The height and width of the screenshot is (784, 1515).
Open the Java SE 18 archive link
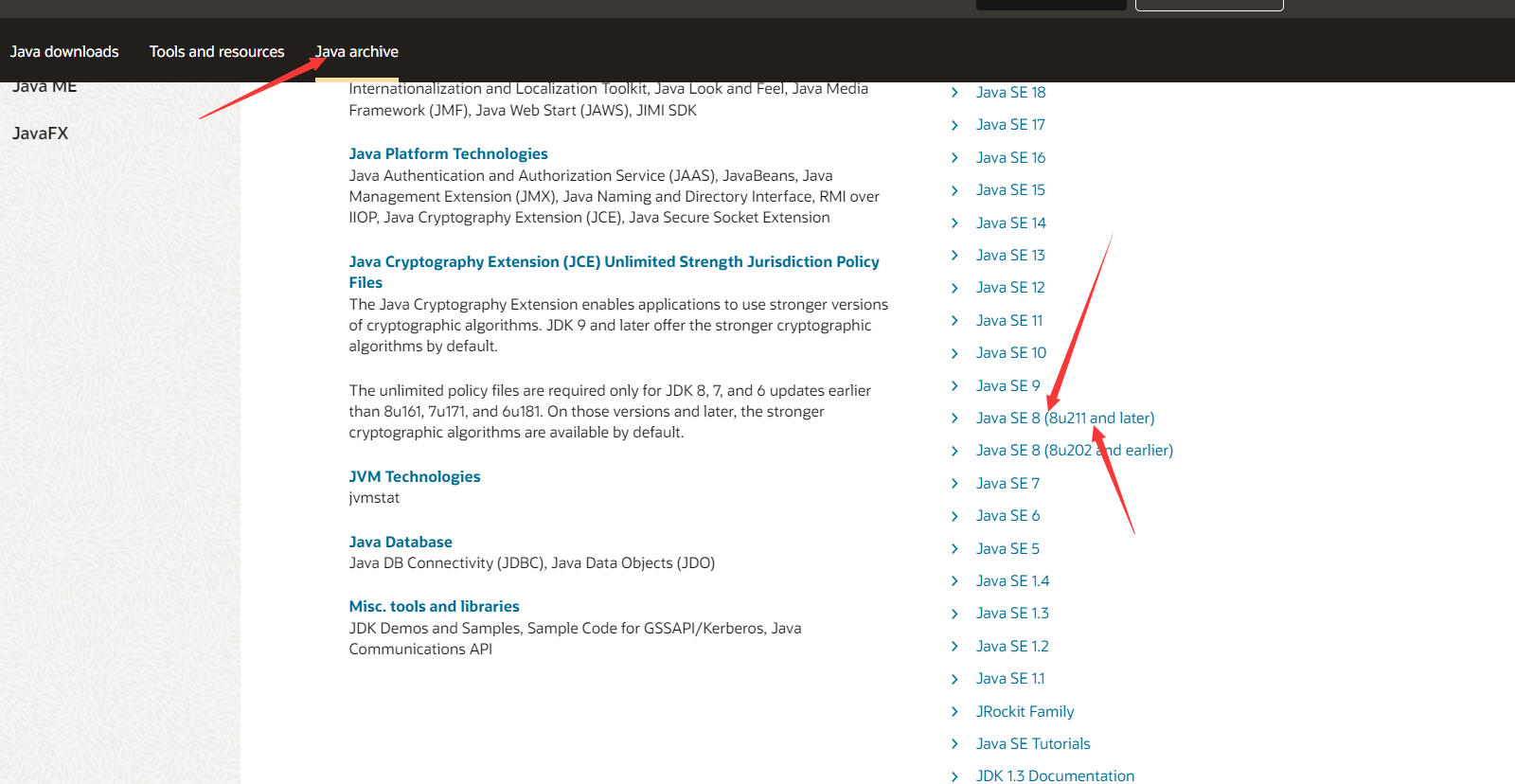click(x=1010, y=92)
